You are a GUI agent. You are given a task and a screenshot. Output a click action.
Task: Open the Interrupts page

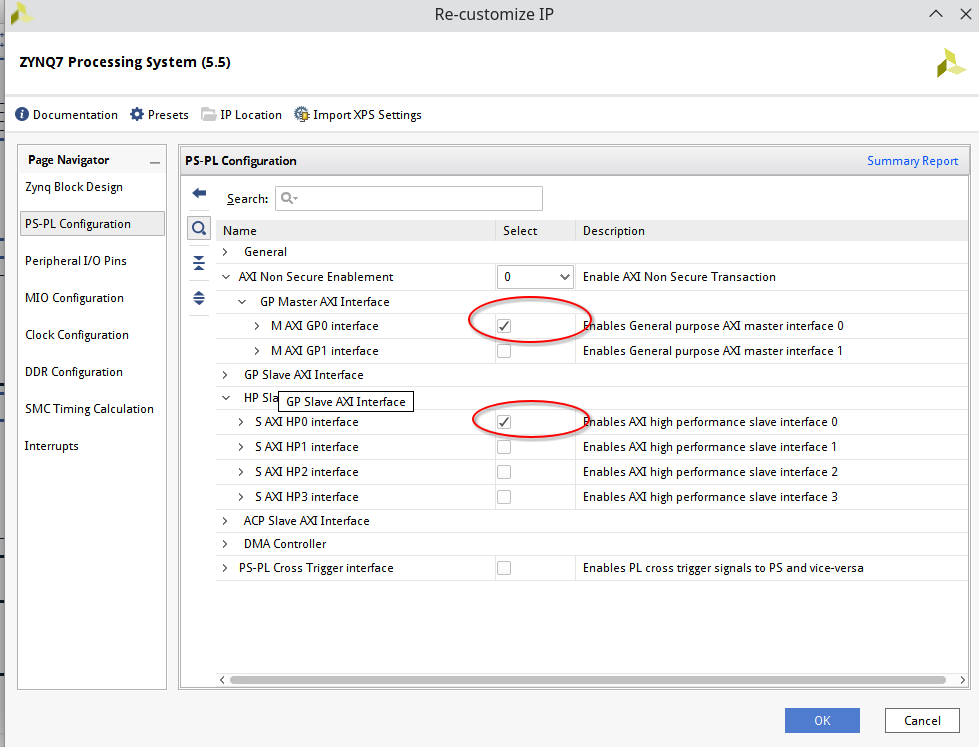tap(51, 445)
